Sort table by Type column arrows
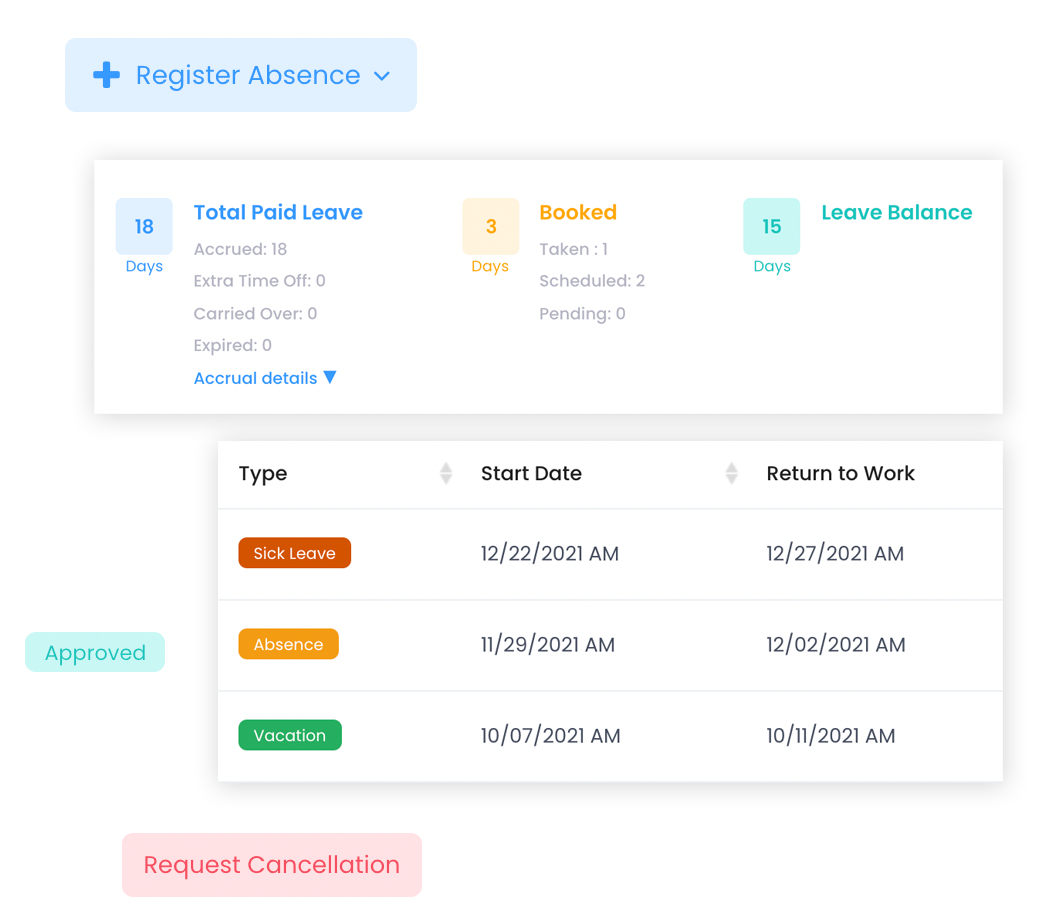 [x=446, y=473]
